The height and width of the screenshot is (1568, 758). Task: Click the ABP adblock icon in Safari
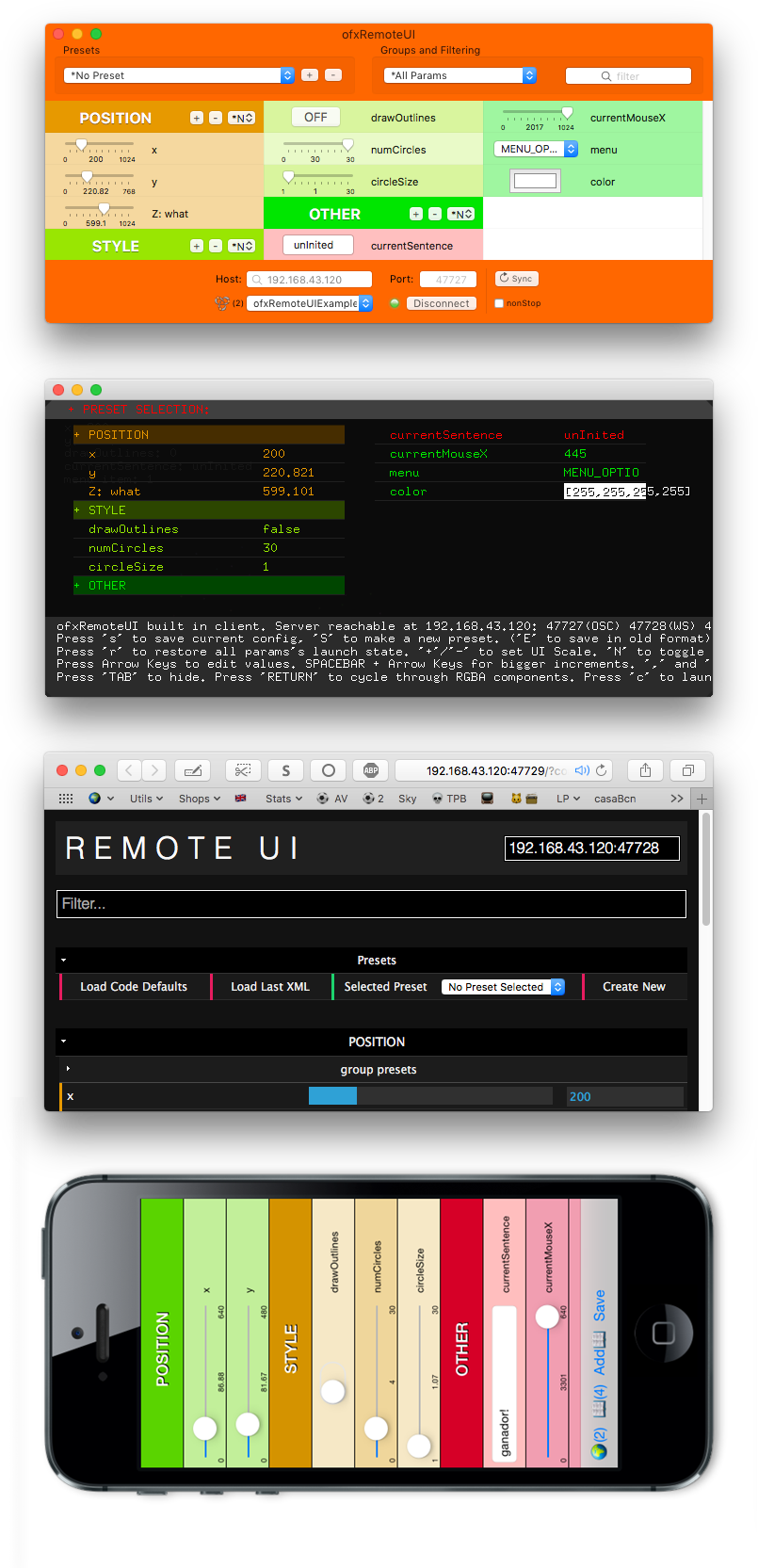coord(371,770)
